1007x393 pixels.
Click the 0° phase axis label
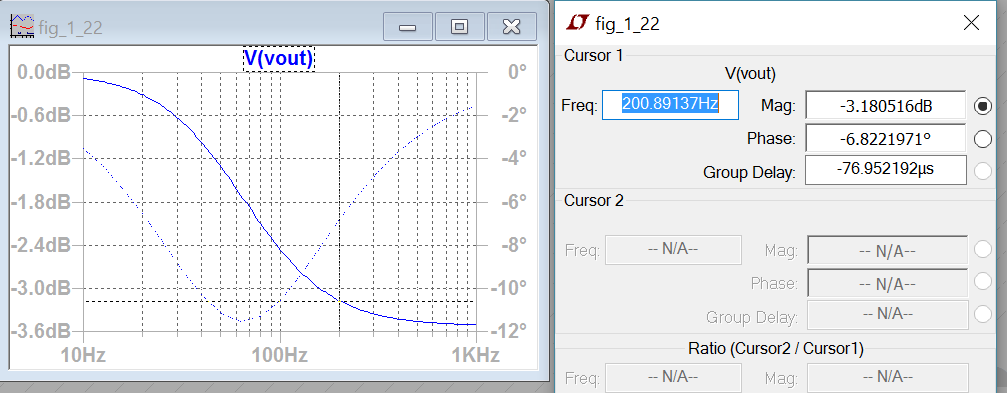[517, 72]
